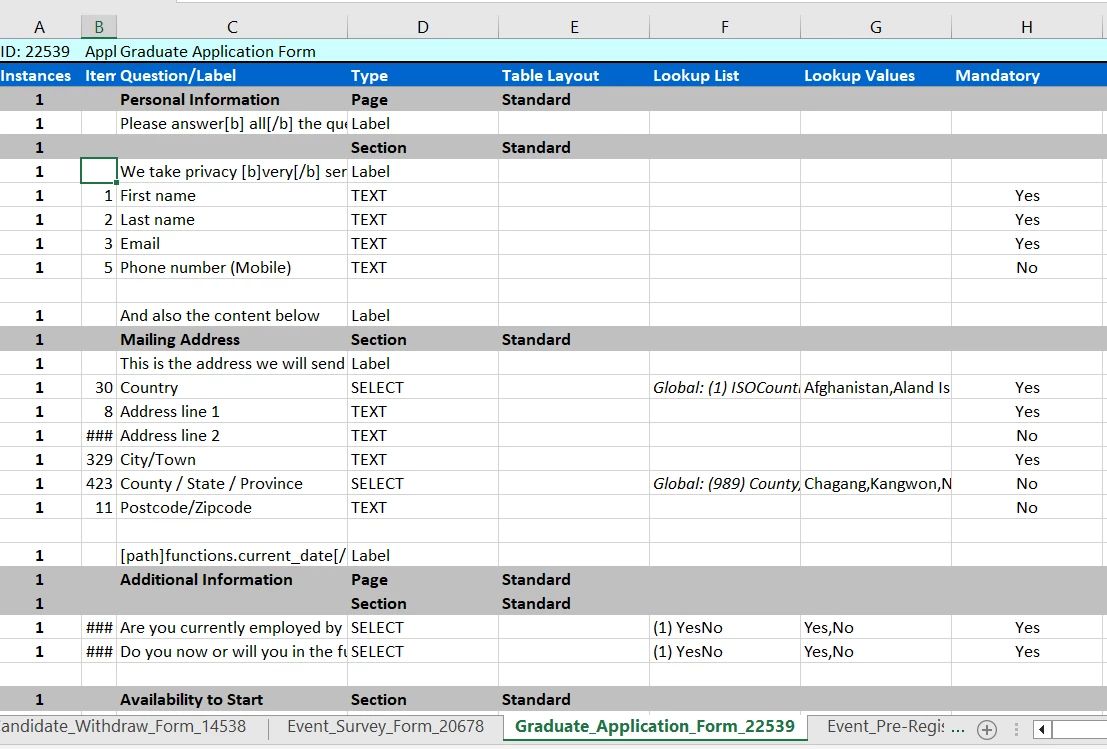Viewport: 1107px width, 749px height.
Task: Click 'Global: (1) ISOCount' lookup list cell
Action: coord(725,388)
